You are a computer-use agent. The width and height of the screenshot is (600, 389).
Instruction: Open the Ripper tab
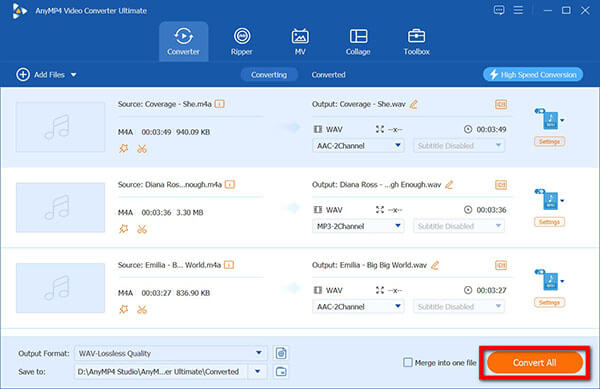tap(242, 41)
